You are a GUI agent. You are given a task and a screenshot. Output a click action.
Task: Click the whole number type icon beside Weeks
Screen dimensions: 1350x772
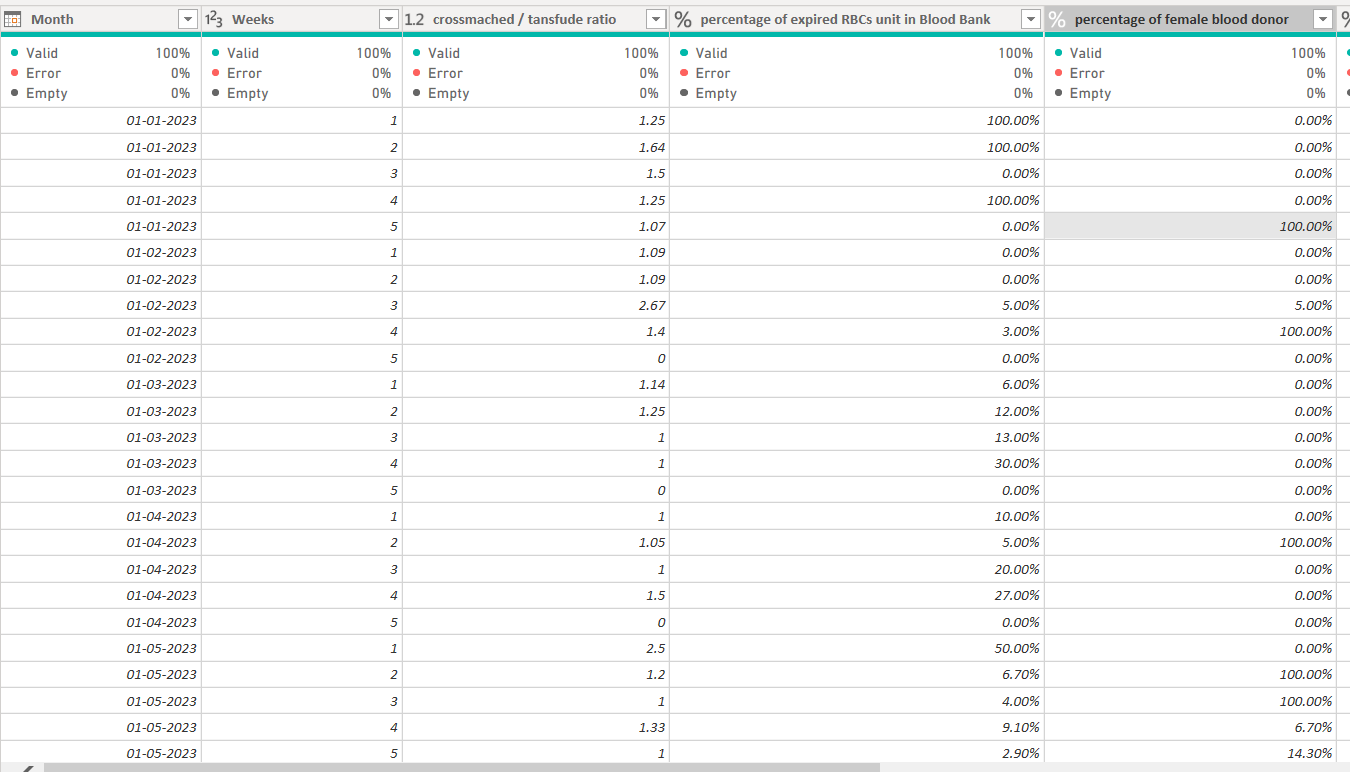(x=213, y=19)
